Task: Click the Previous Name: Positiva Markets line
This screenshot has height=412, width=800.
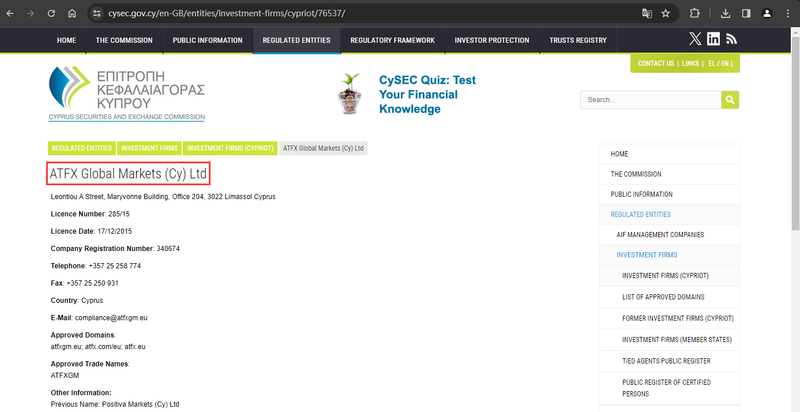Action: coord(115,404)
